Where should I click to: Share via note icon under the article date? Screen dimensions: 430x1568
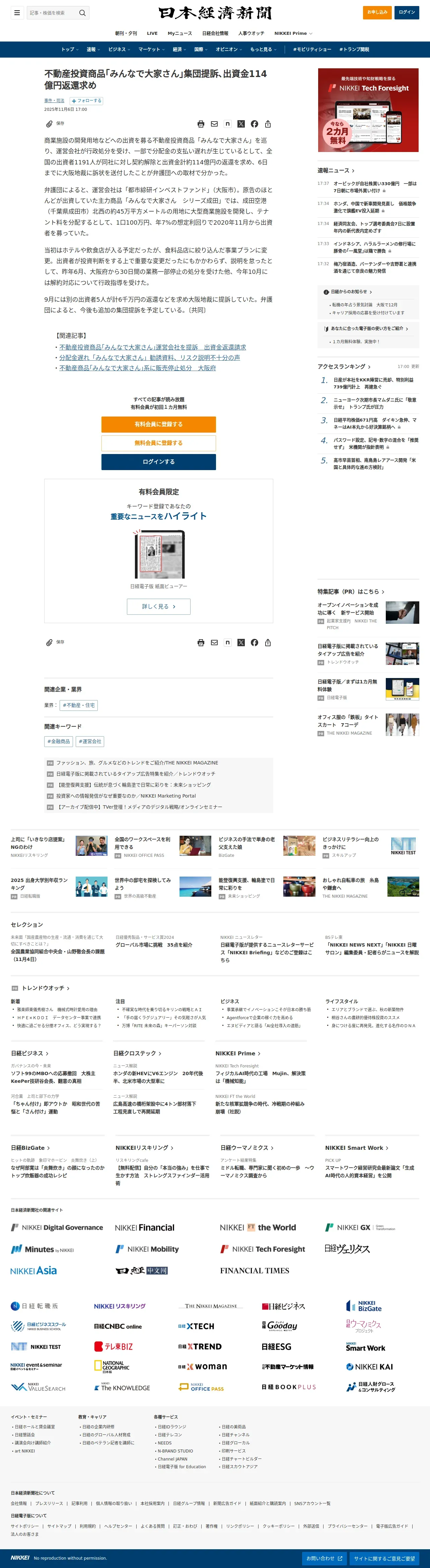point(228,124)
